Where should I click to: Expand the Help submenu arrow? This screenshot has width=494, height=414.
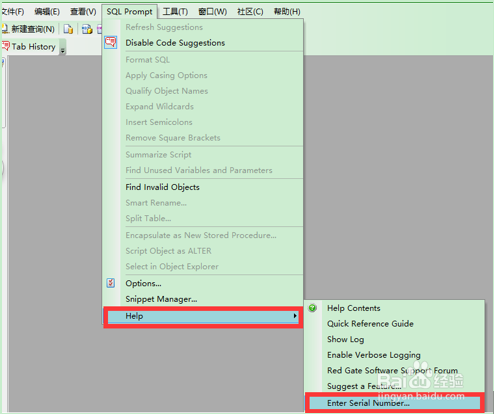(x=295, y=316)
